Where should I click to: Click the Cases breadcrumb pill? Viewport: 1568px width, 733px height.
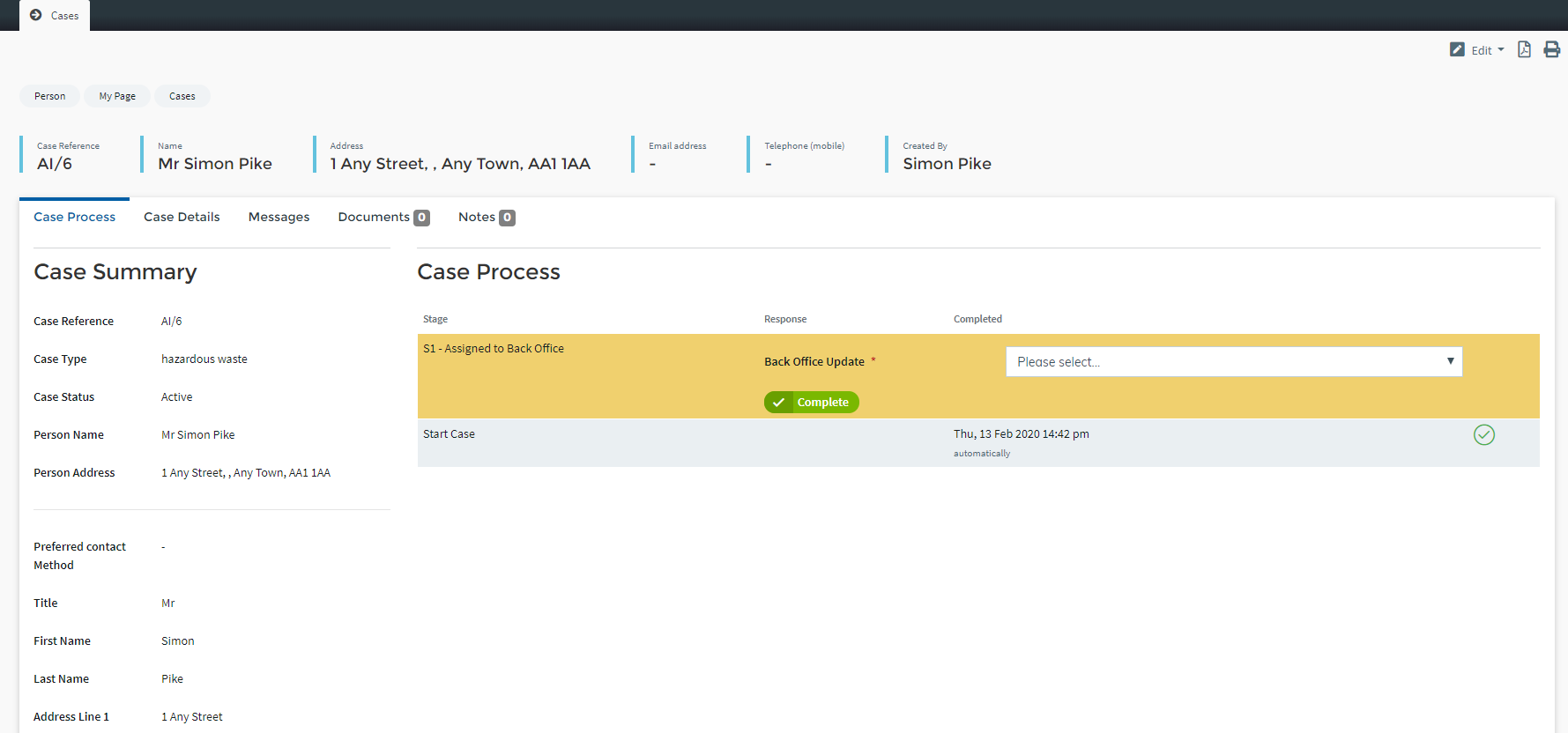point(182,96)
